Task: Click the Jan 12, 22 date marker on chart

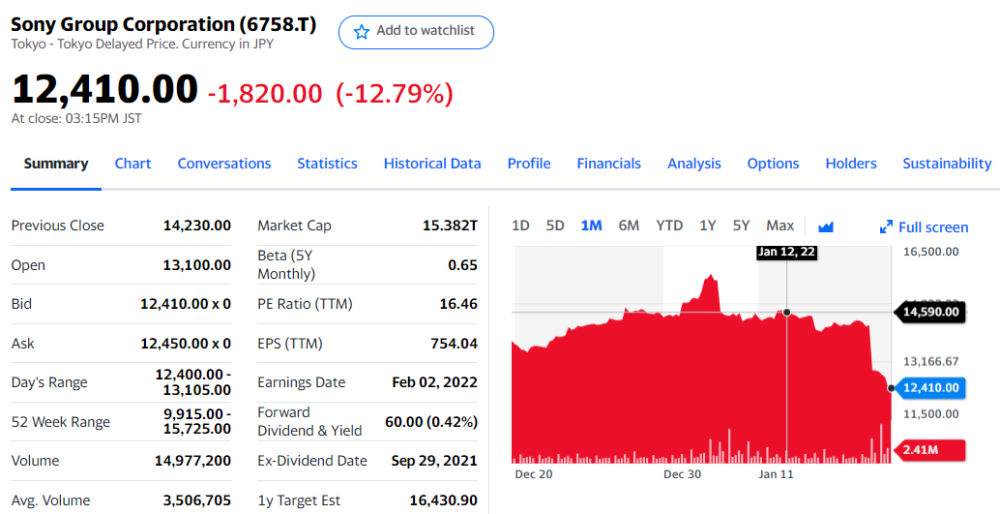Action: point(787,252)
